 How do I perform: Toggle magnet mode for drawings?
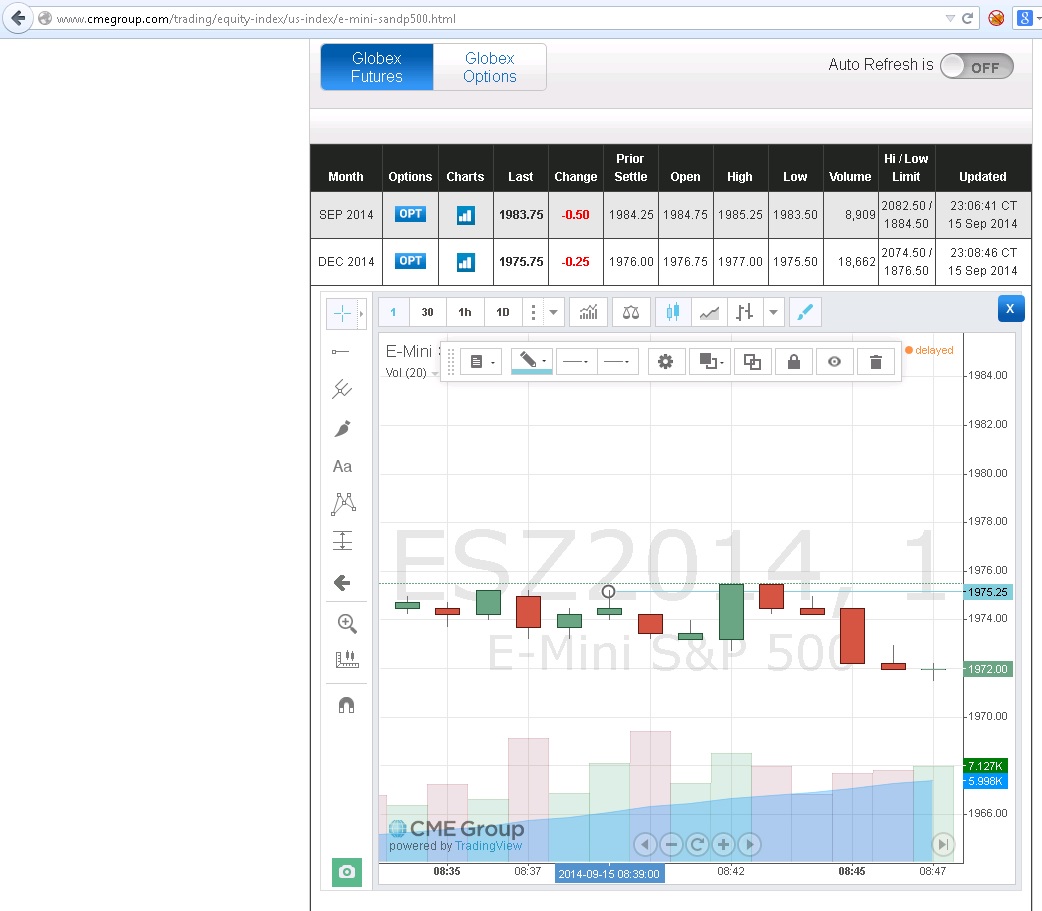pos(346,705)
